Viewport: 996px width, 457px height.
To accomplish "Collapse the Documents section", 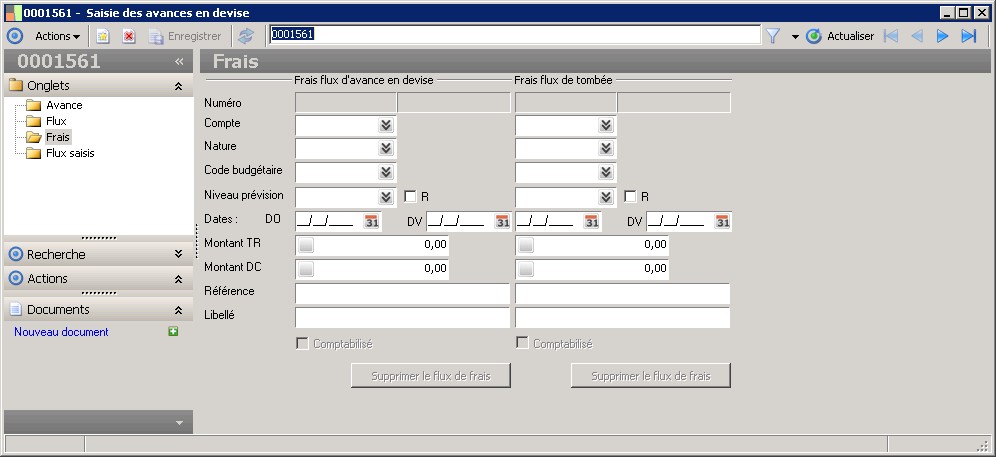I will coord(178,310).
